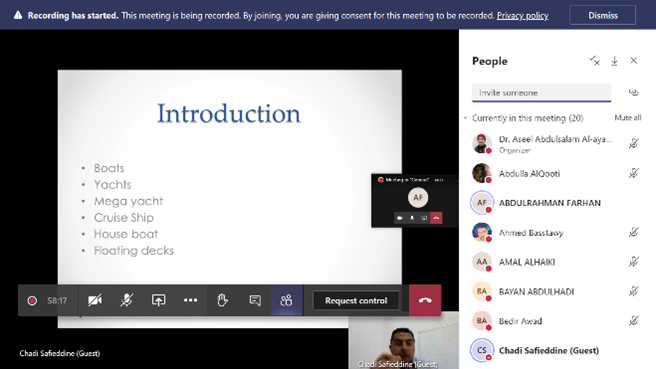Open the share screen tray
656x369 pixels.
pos(159,300)
